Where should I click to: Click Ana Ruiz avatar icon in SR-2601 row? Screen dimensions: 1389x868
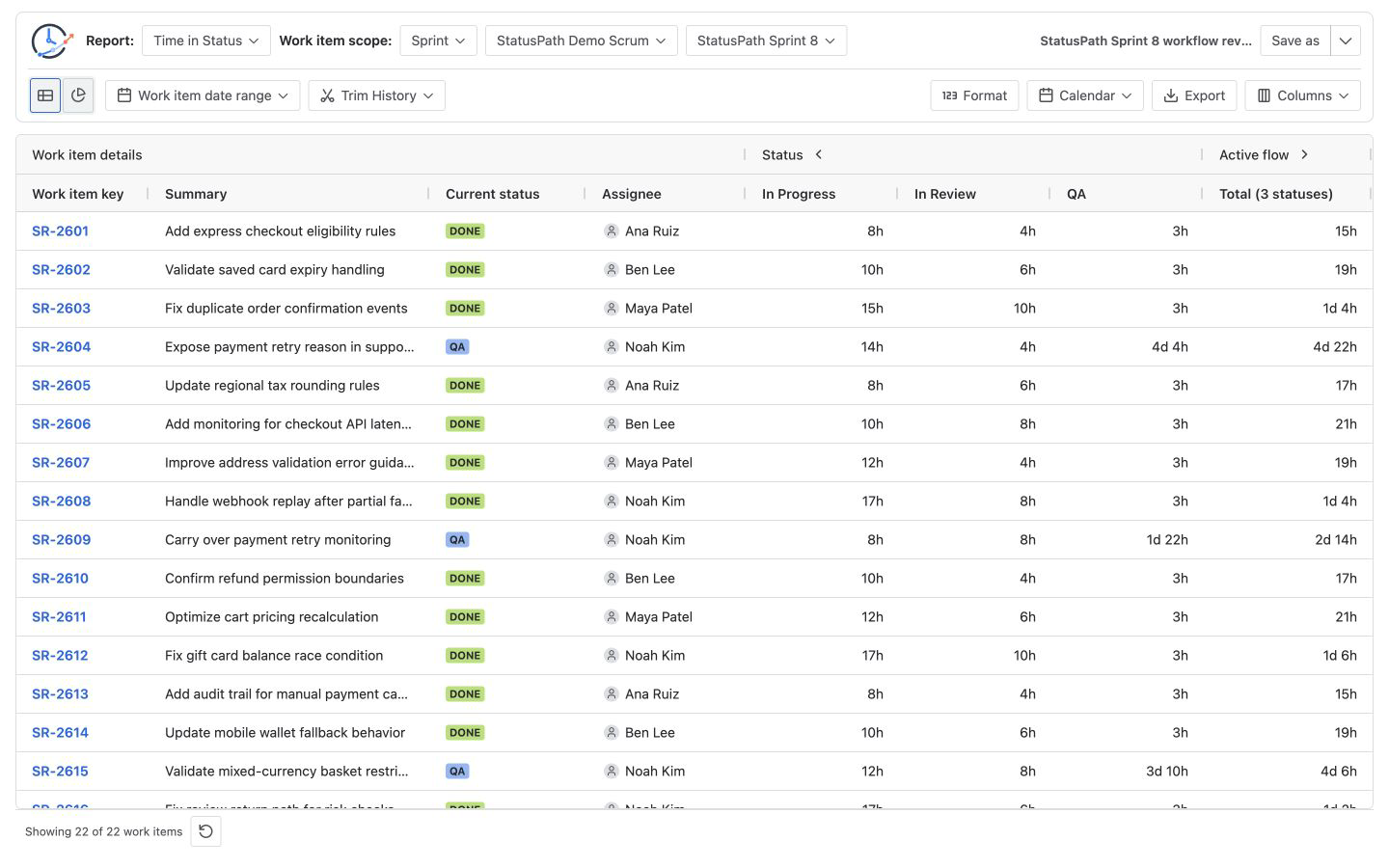pyautogui.click(x=611, y=231)
